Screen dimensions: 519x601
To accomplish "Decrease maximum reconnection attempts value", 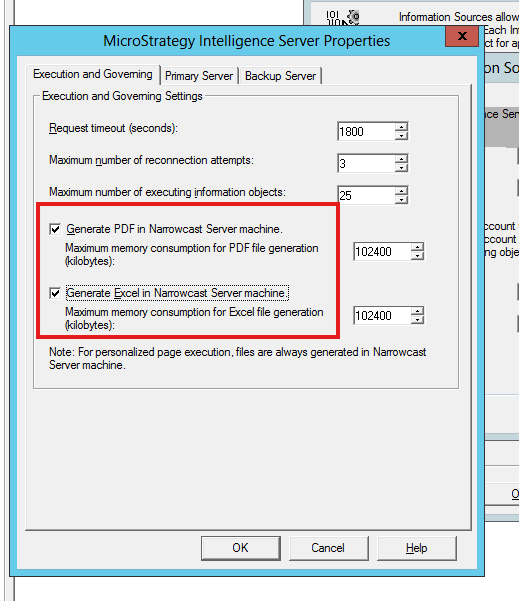I will [x=401, y=167].
